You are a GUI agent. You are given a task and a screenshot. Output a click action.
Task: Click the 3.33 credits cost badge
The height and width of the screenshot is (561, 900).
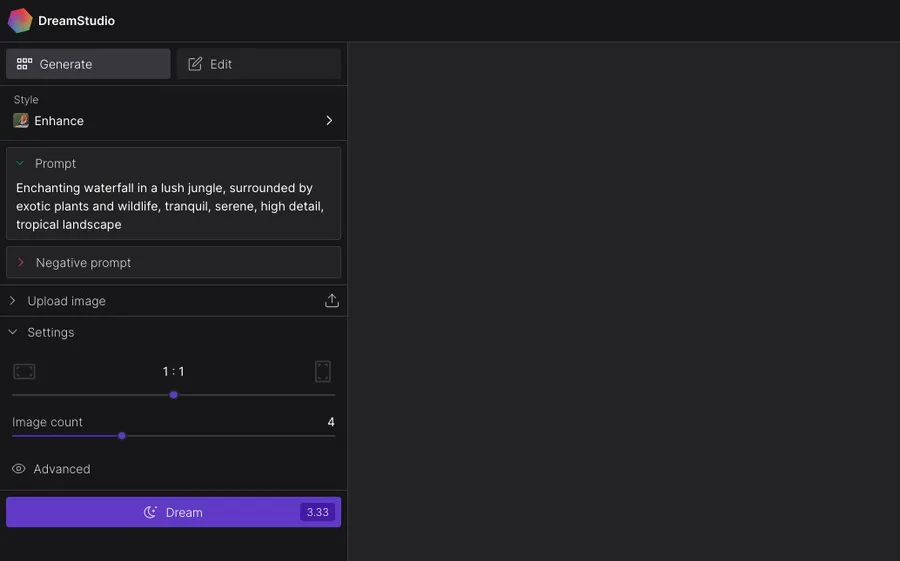click(x=317, y=512)
